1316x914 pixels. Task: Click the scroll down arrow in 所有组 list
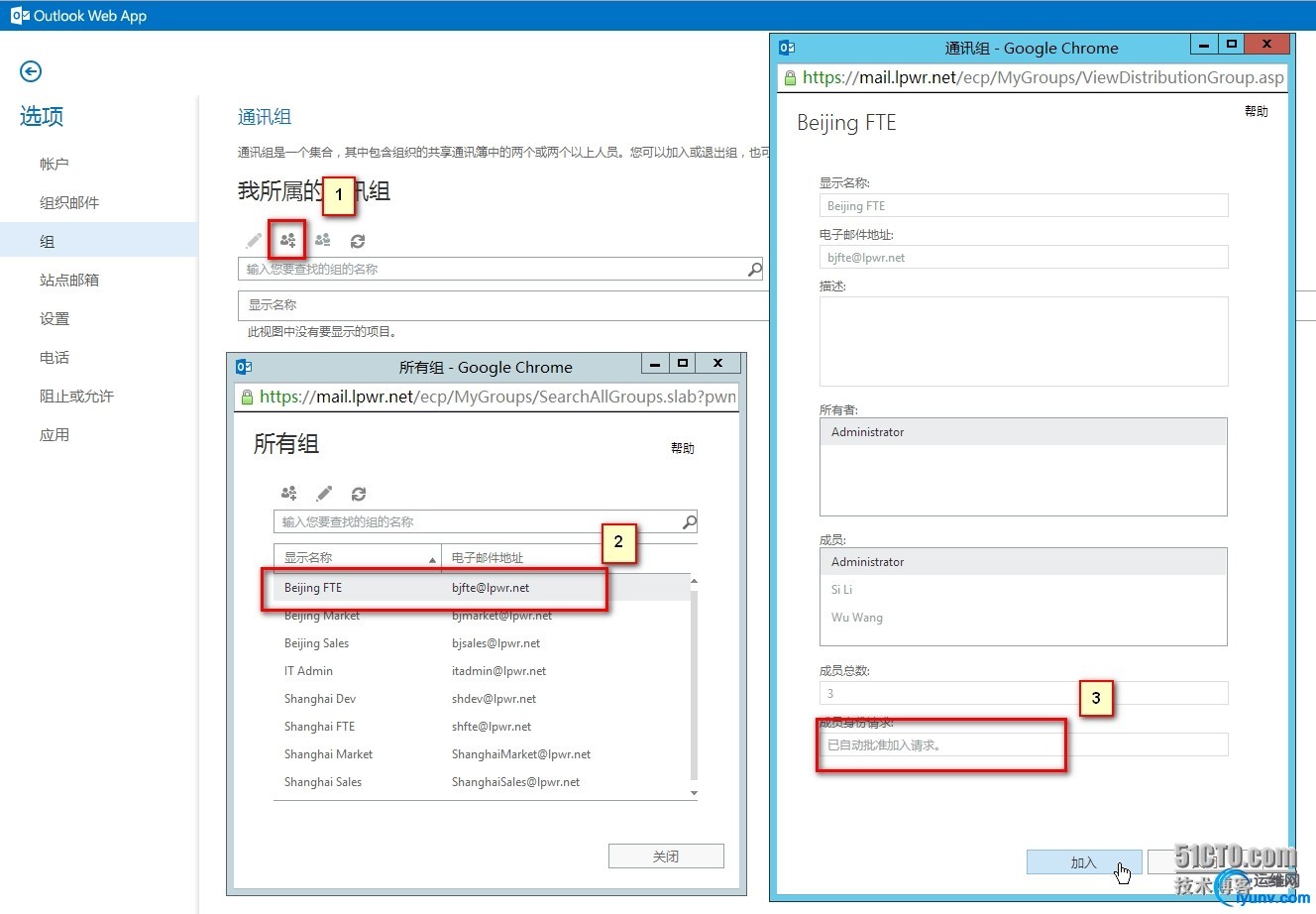click(x=694, y=793)
